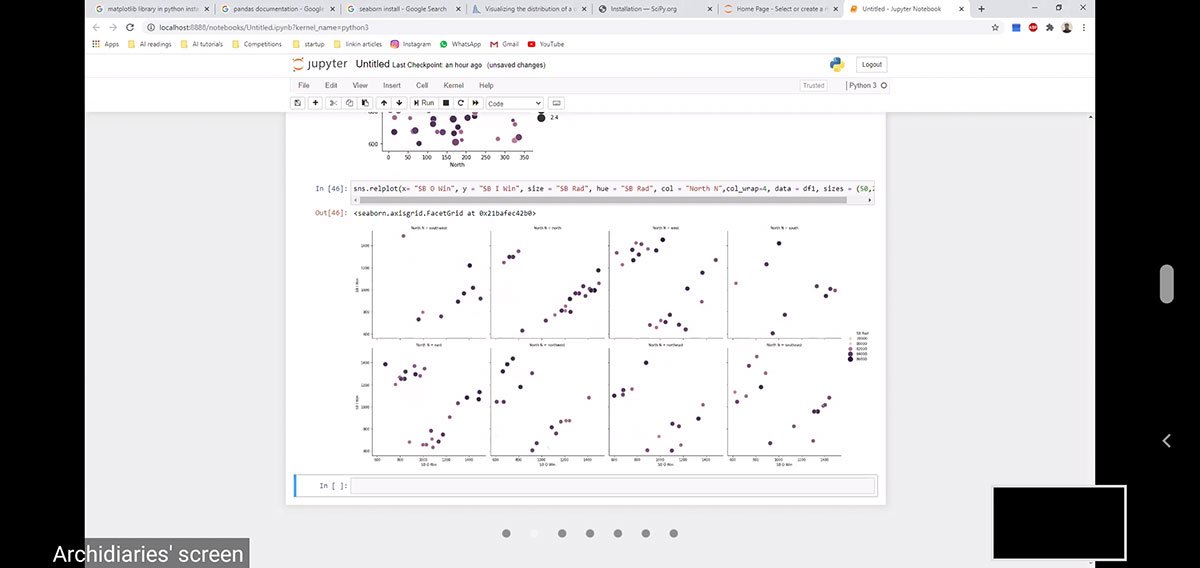Open a new browser tab
The height and width of the screenshot is (568, 1200).
point(981,9)
